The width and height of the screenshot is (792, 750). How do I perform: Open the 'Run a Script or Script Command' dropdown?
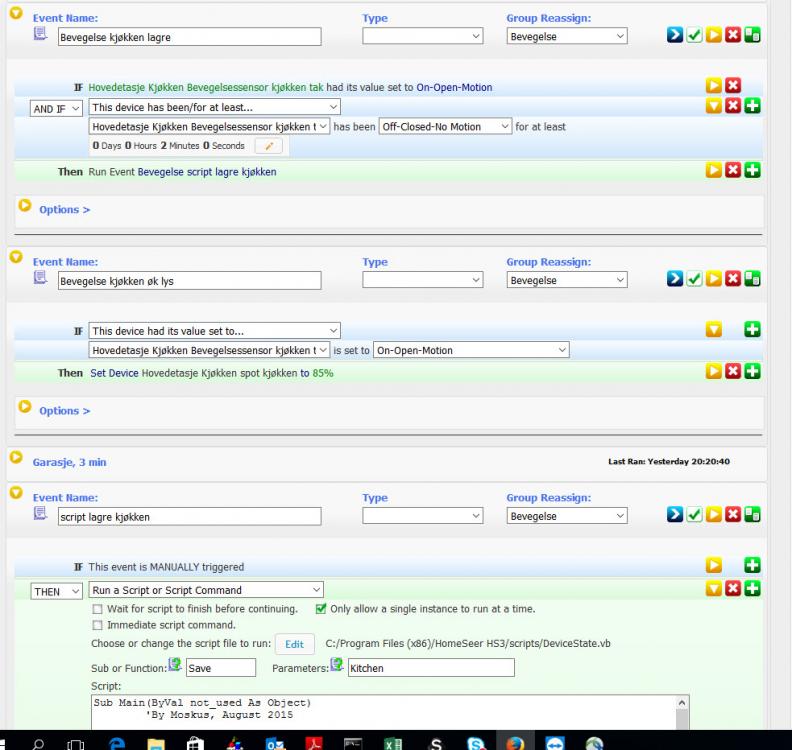207,590
